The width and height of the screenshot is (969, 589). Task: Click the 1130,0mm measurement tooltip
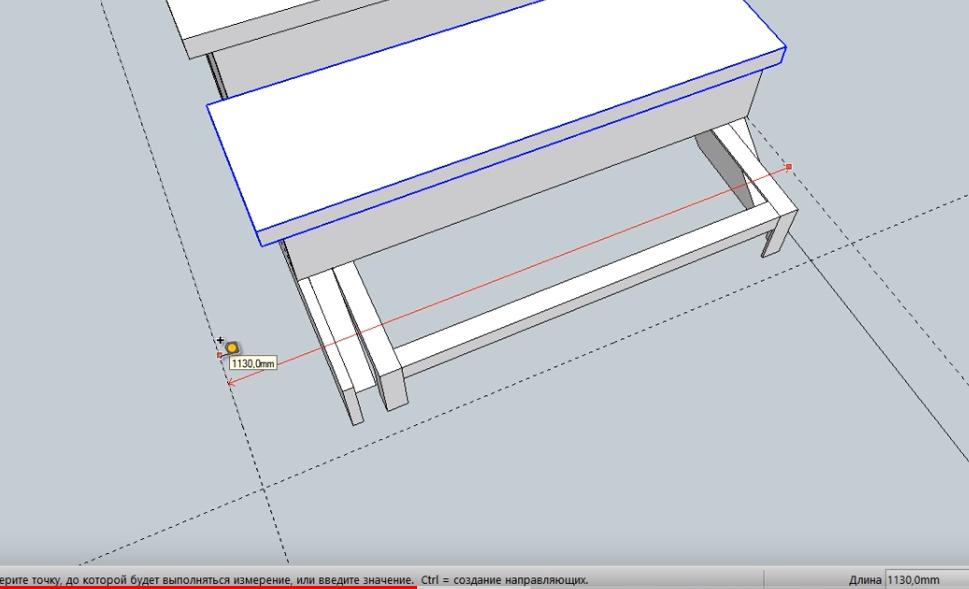[252, 364]
